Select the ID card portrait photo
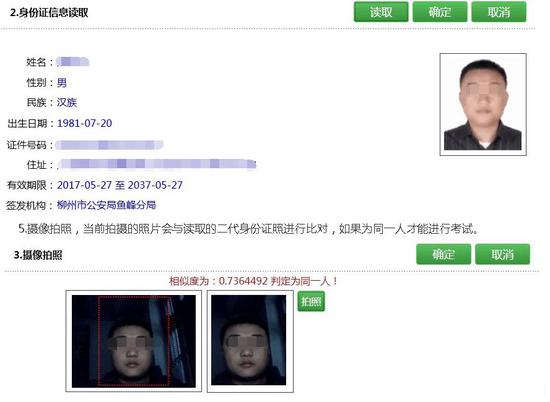This screenshot has width=550, height=402. [x=483, y=105]
